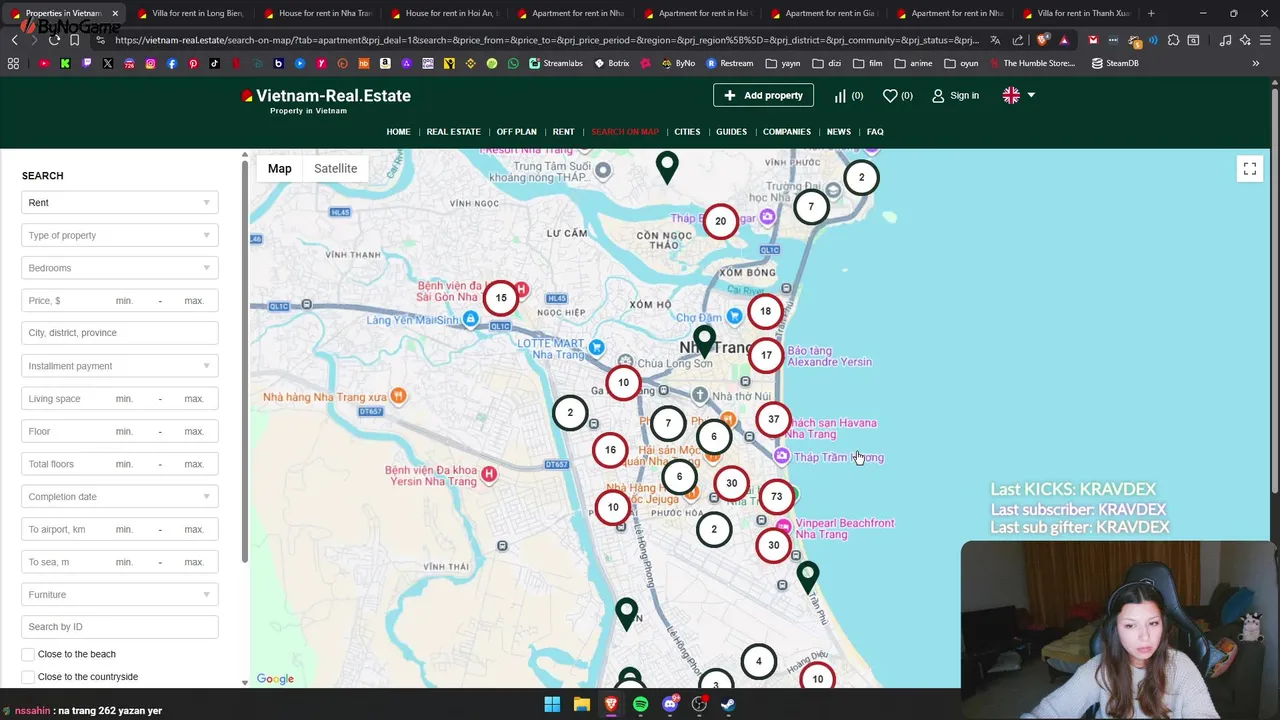Viewport: 1280px width, 720px height.
Task: Open the Instagram bookmark icon
Action: pos(151,63)
